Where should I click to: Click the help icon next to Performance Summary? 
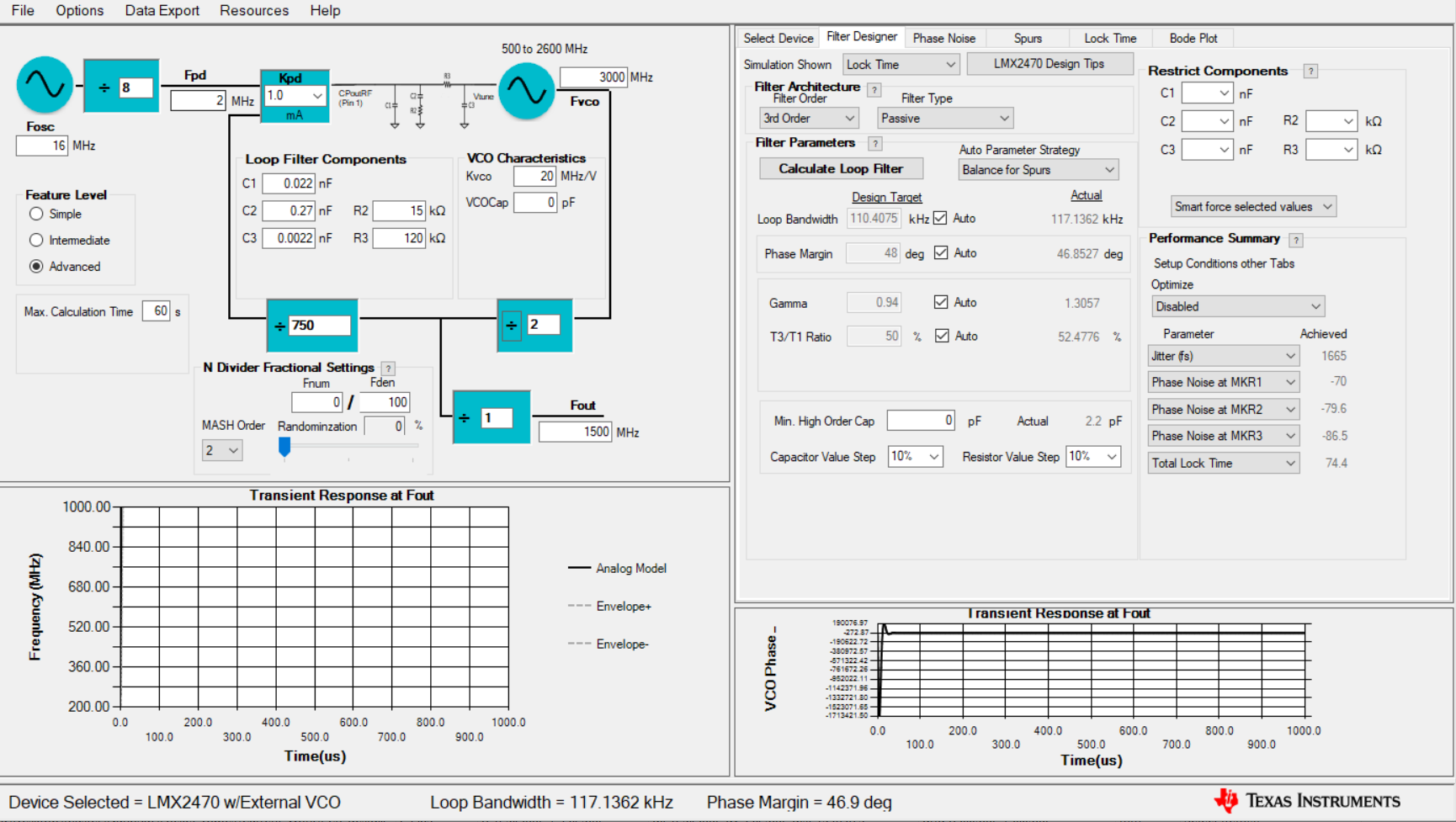point(1296,240)
